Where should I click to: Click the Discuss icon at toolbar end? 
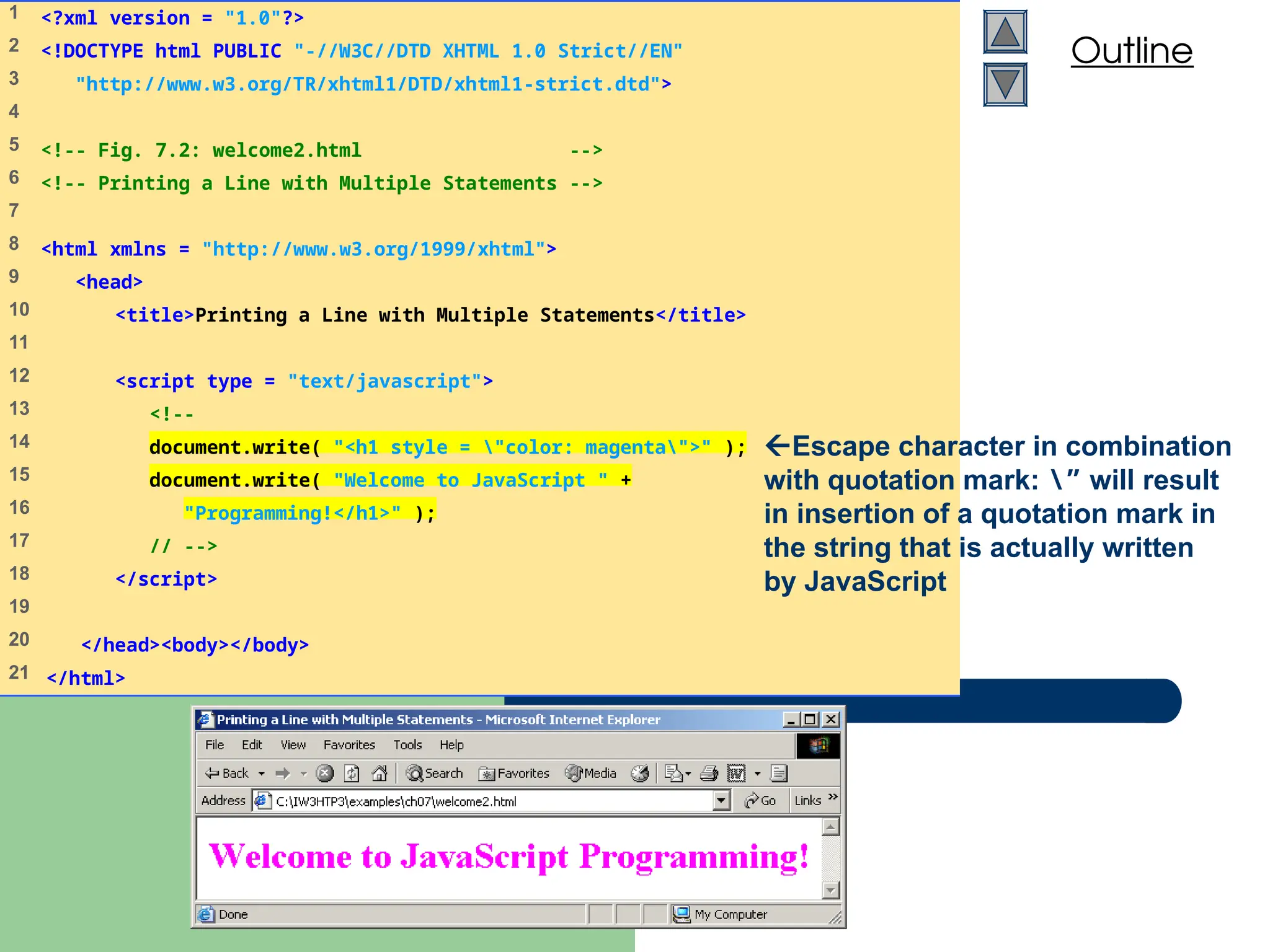pyautogui.click(x=779, y=773)
